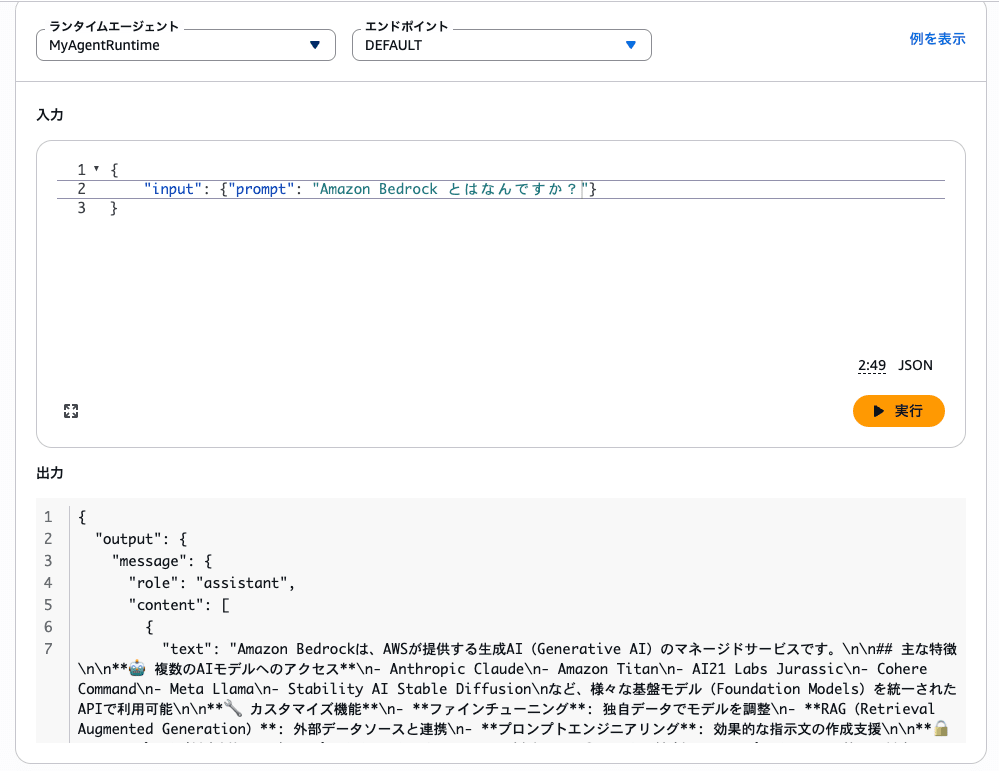Click the 入力 section heading
This screenshot has width=999, height=771.
point(50,115)
